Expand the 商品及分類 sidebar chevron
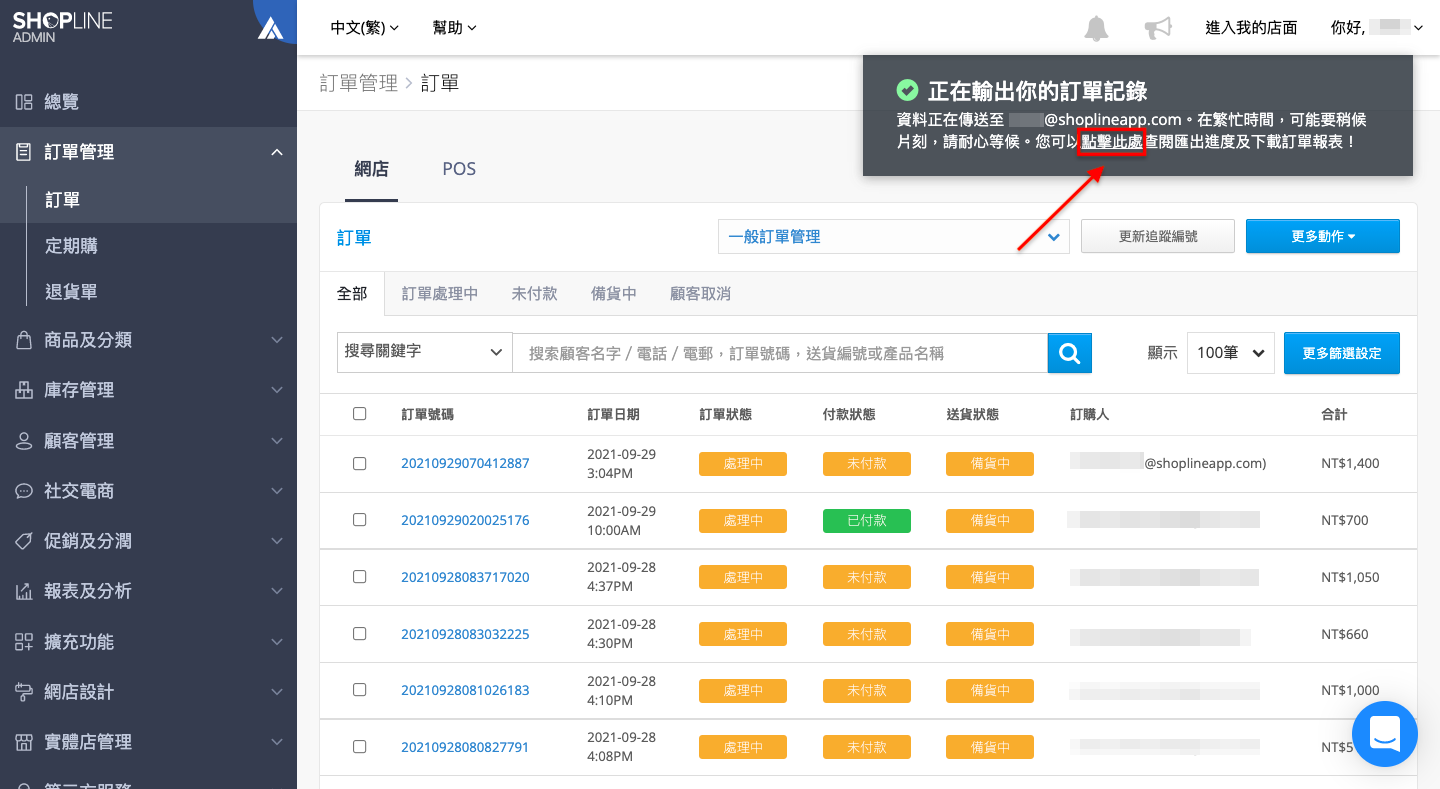The height and width of the screenshot is (789, 1440). 277,340
